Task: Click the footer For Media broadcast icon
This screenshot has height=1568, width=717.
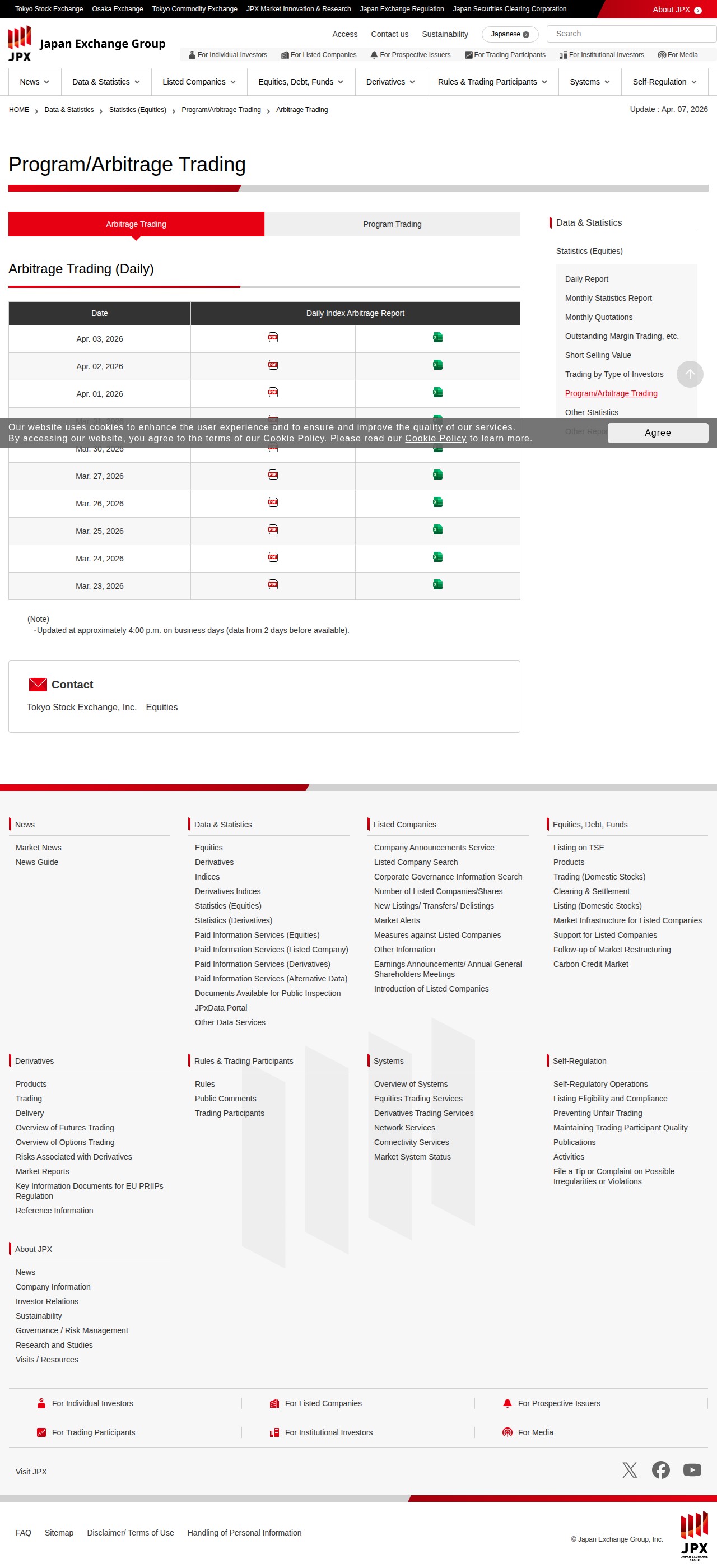Action: coord(507,1432)
